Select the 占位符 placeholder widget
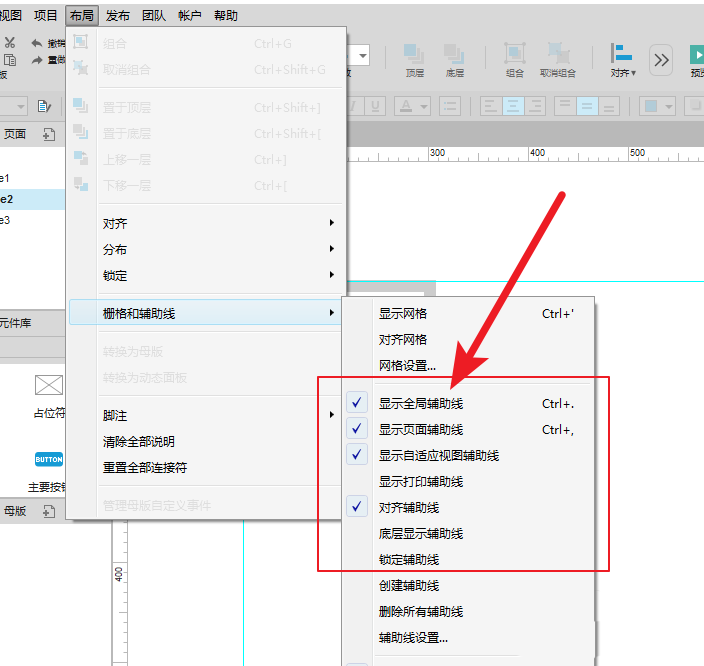Image resolution: width=704 pixels, height=666 pixels. pyautogui.click(x=48, y=385)
